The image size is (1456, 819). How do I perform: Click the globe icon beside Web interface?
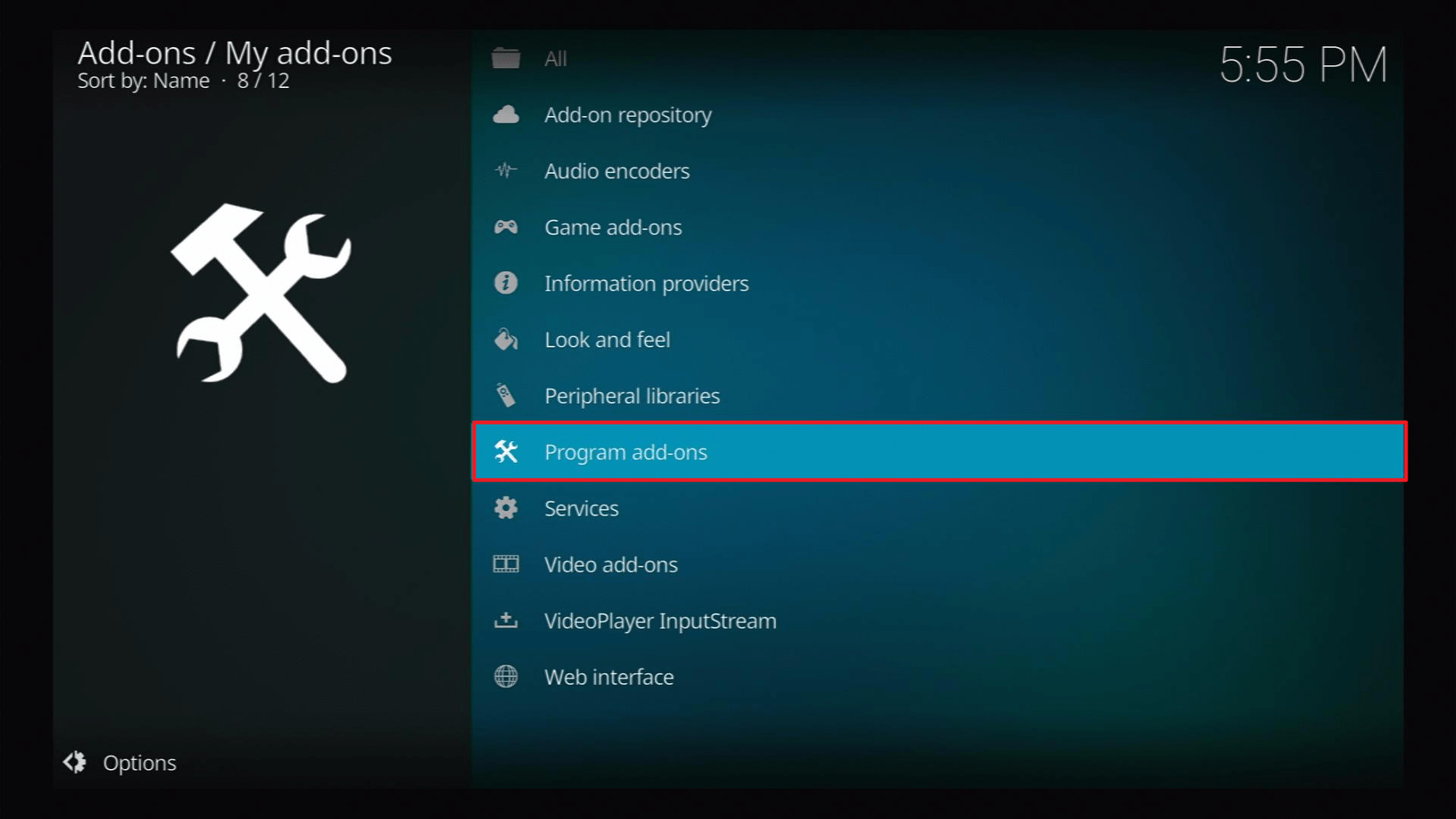[506, 676]
